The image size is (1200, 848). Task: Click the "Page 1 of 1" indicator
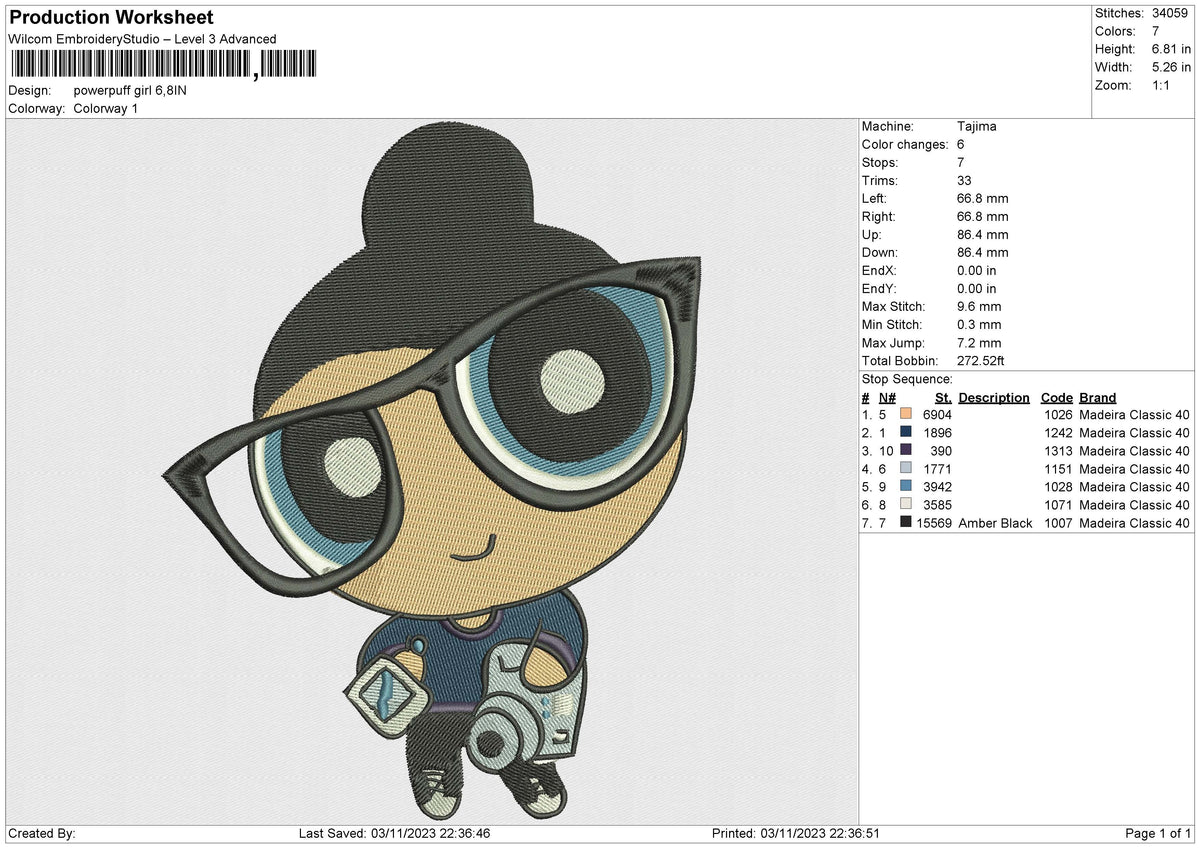pos(1159,833)
